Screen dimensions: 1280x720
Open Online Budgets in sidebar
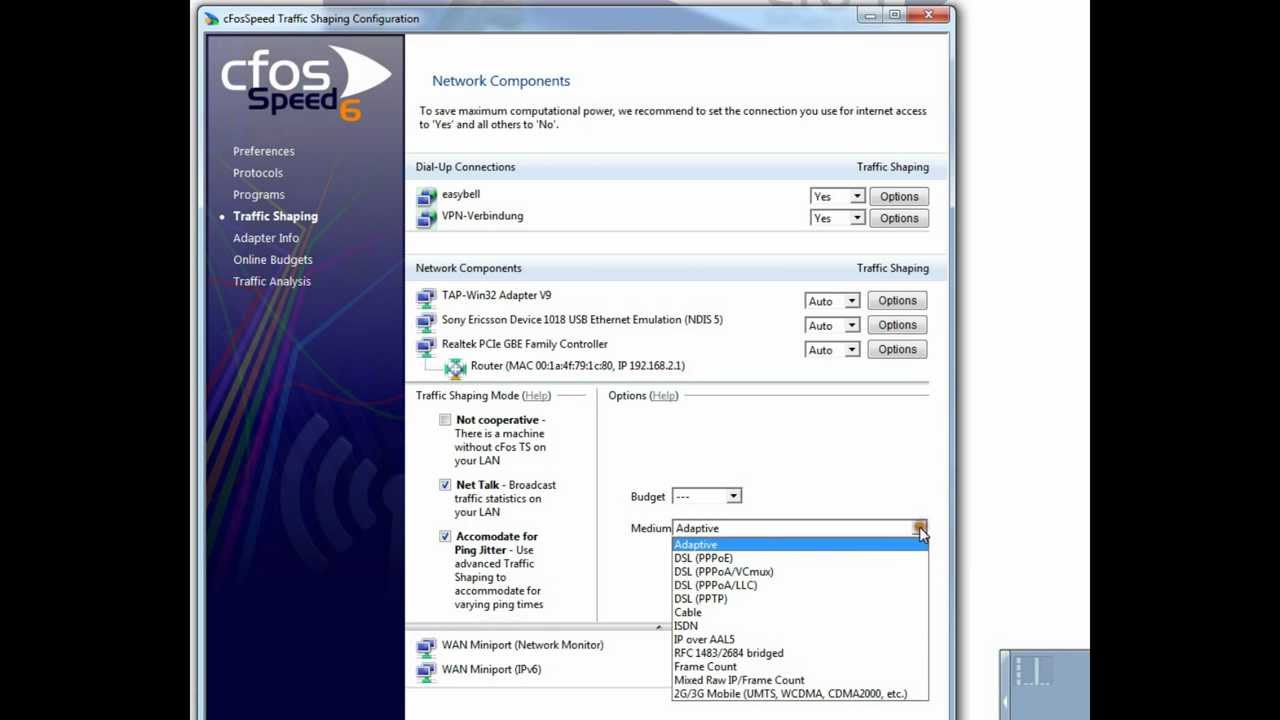273,260
